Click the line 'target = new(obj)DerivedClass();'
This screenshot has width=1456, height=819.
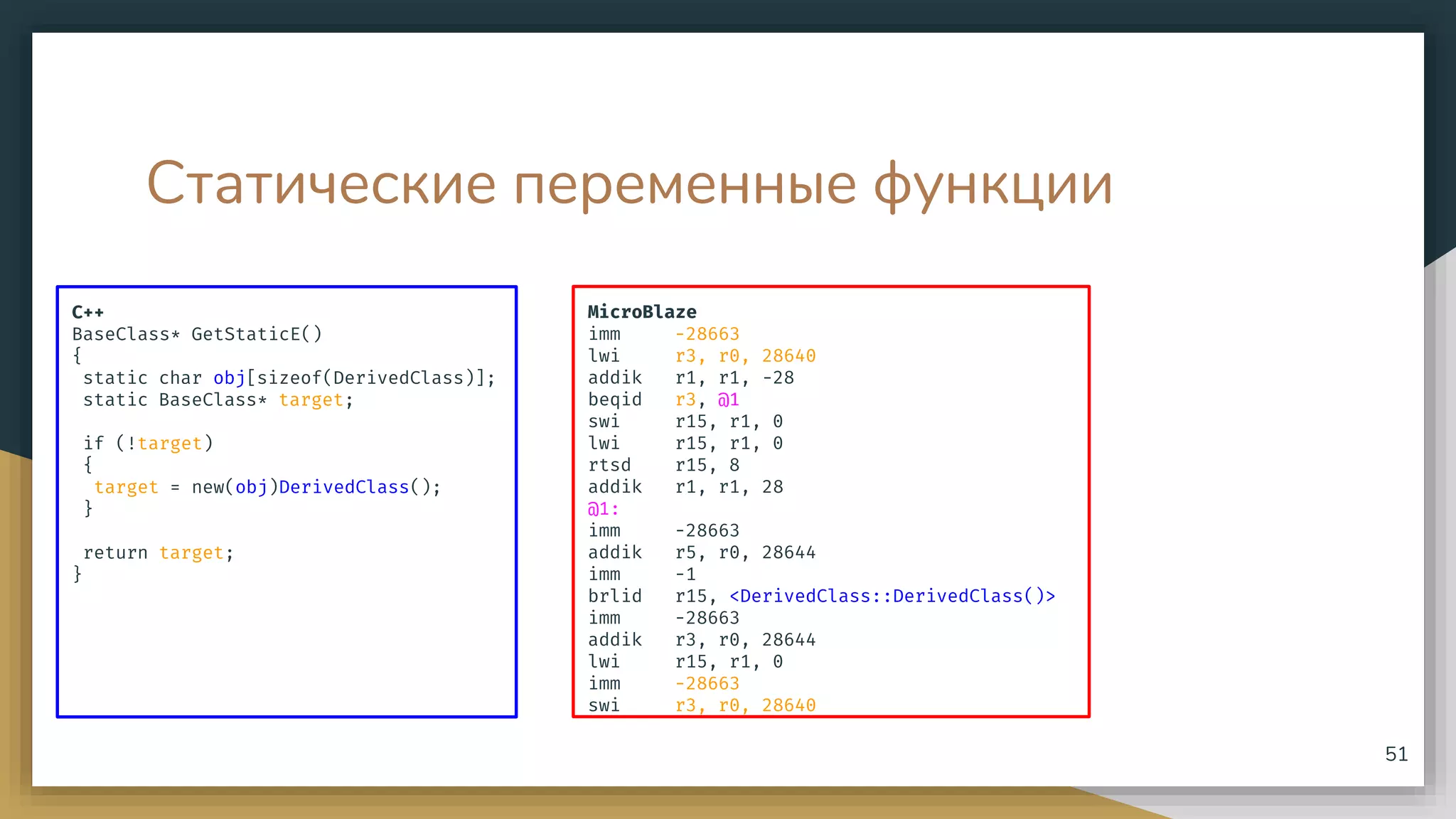267,487
